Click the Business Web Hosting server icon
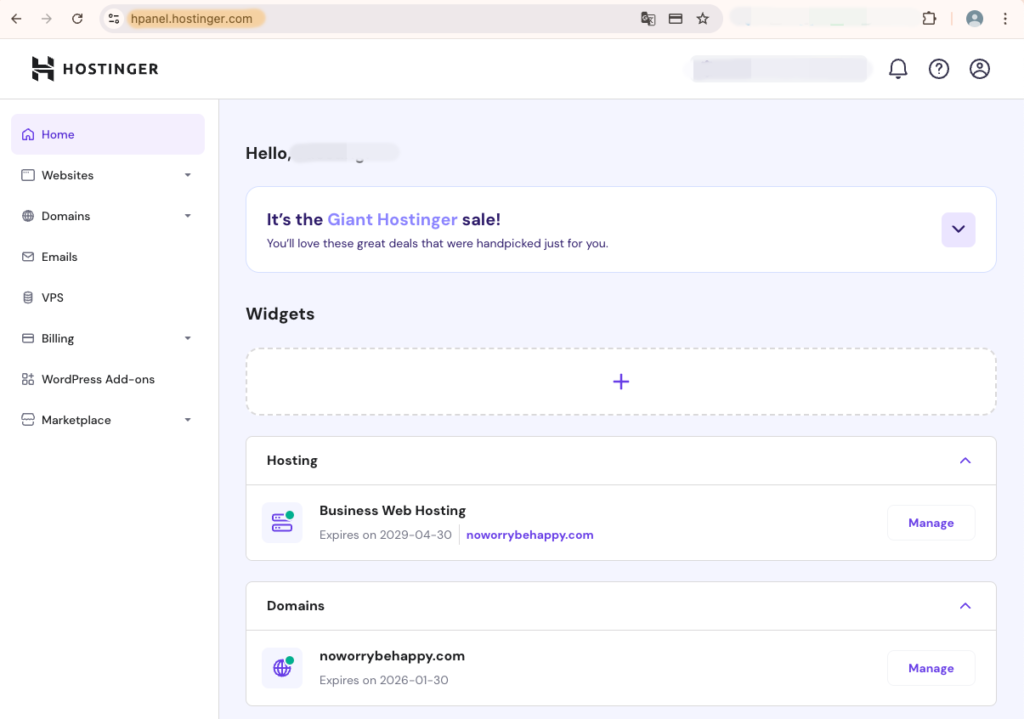Viewport: 1024px width, 719px height. coord(282,522)
